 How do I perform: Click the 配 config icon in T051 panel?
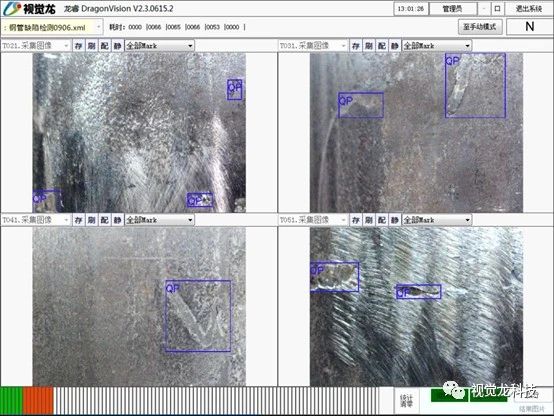382,220
